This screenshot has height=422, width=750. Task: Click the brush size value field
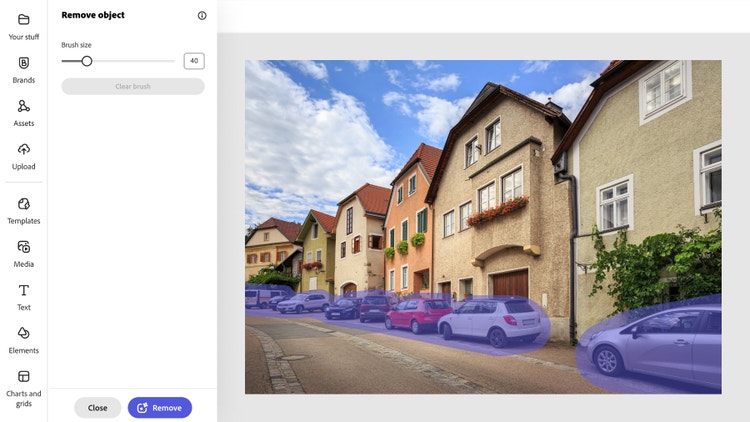[x=194, y=61]
